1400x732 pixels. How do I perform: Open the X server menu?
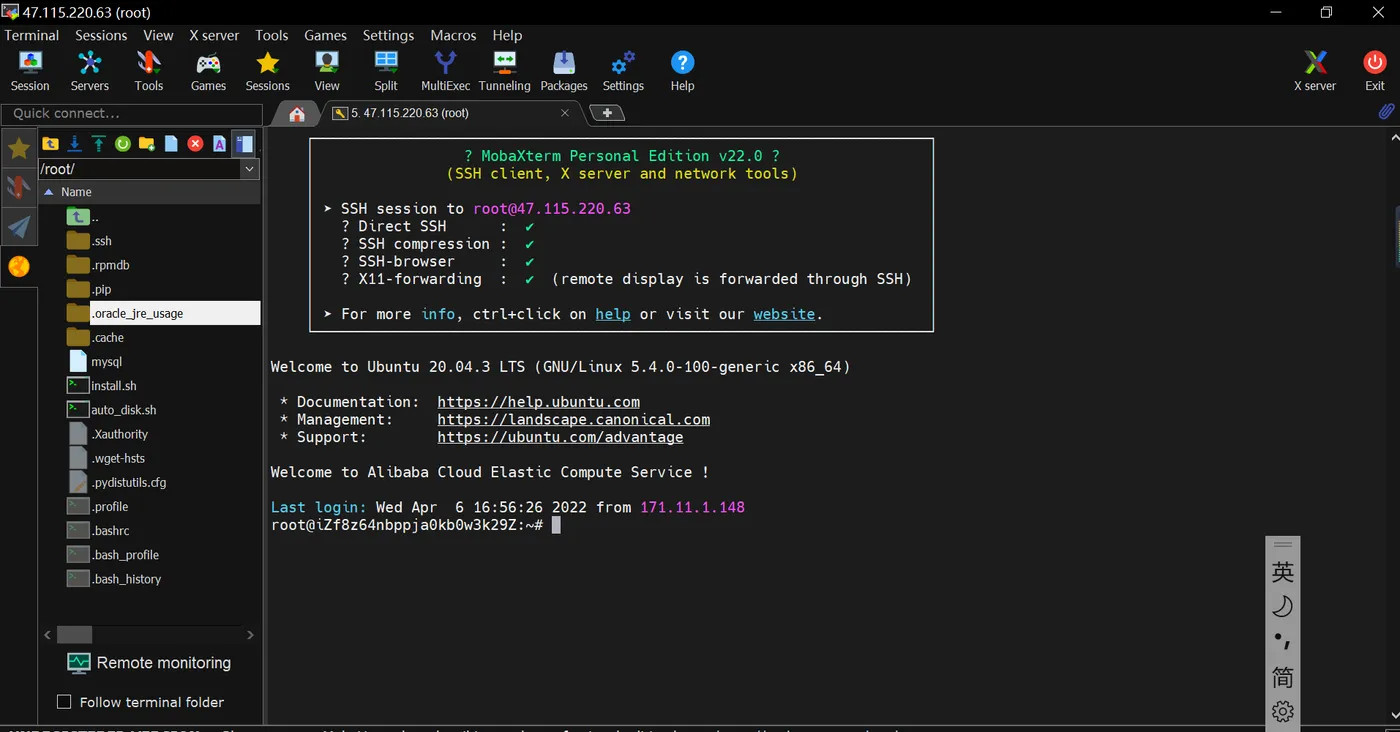214,35
